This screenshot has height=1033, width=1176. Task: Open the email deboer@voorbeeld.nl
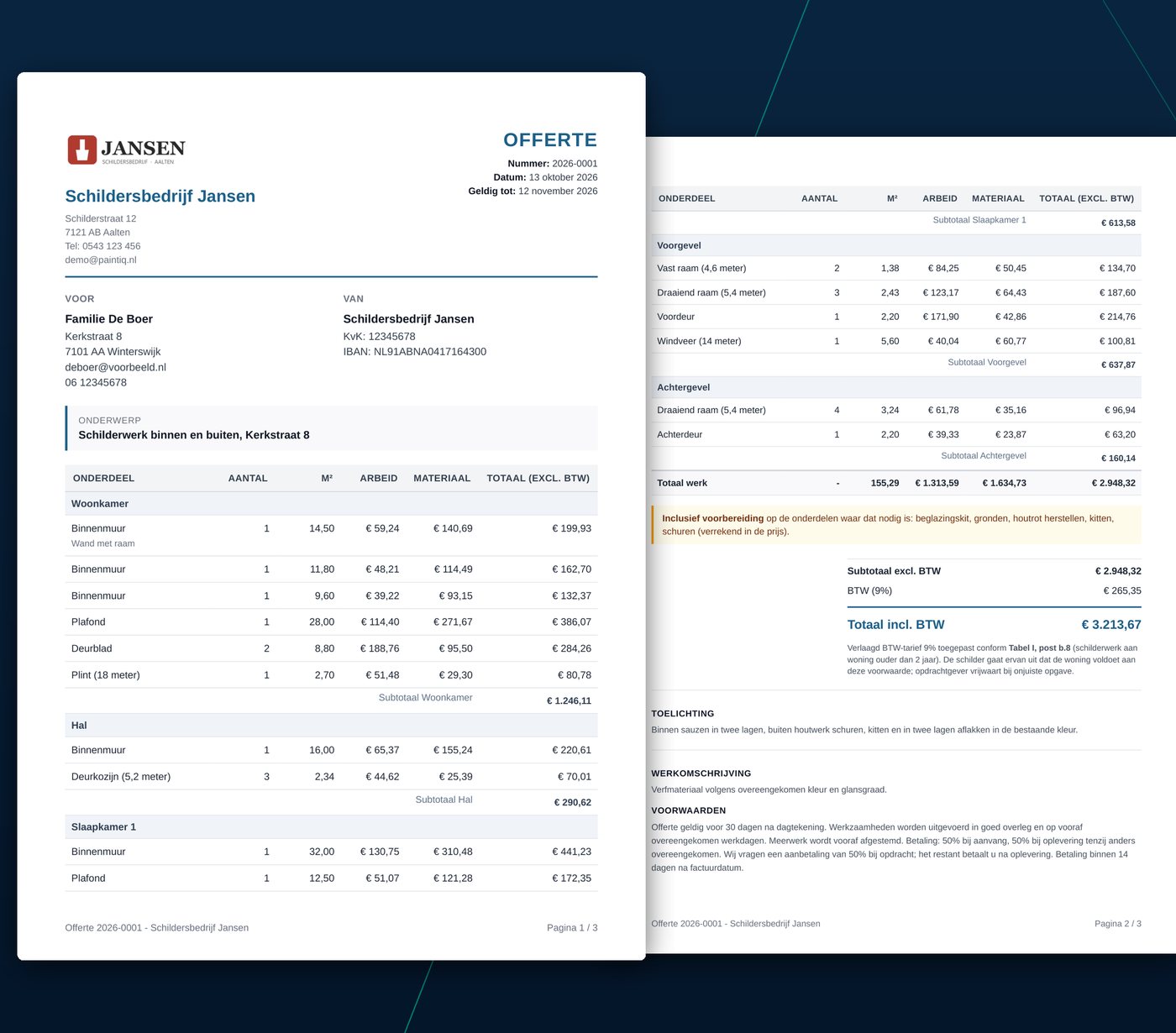tap(116, 367)
